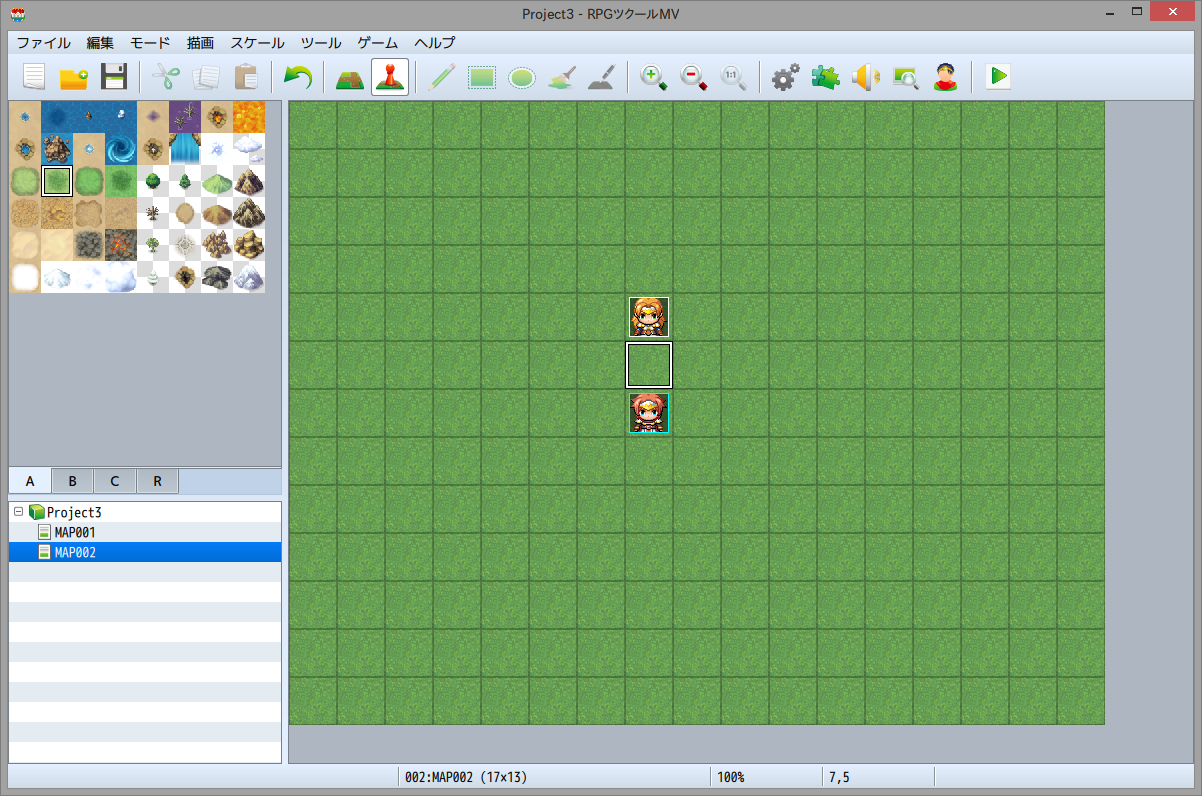Screen dimensions: 1202x796
Task: Pick the lava tile in the palette
Action: (x=249, y=117)
